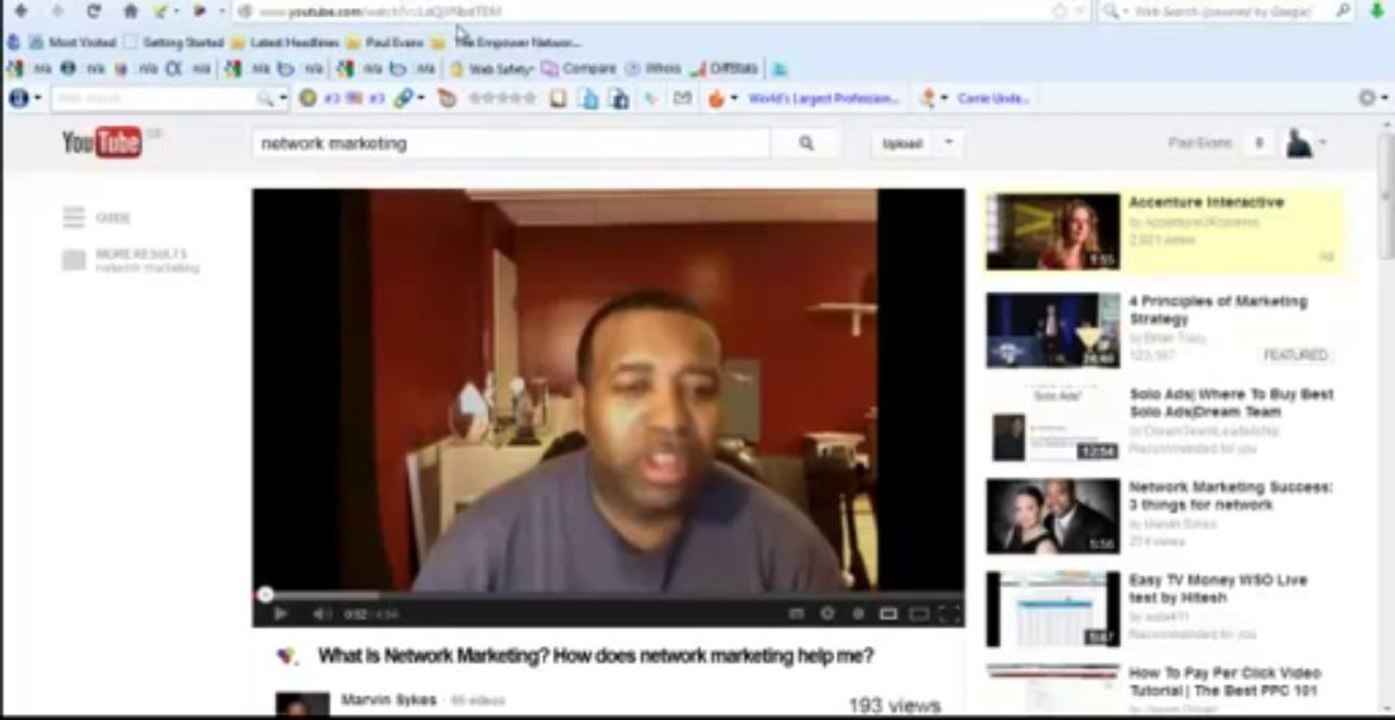Open How To Pay Per Click Video Tutorial

coord(1225,681)
